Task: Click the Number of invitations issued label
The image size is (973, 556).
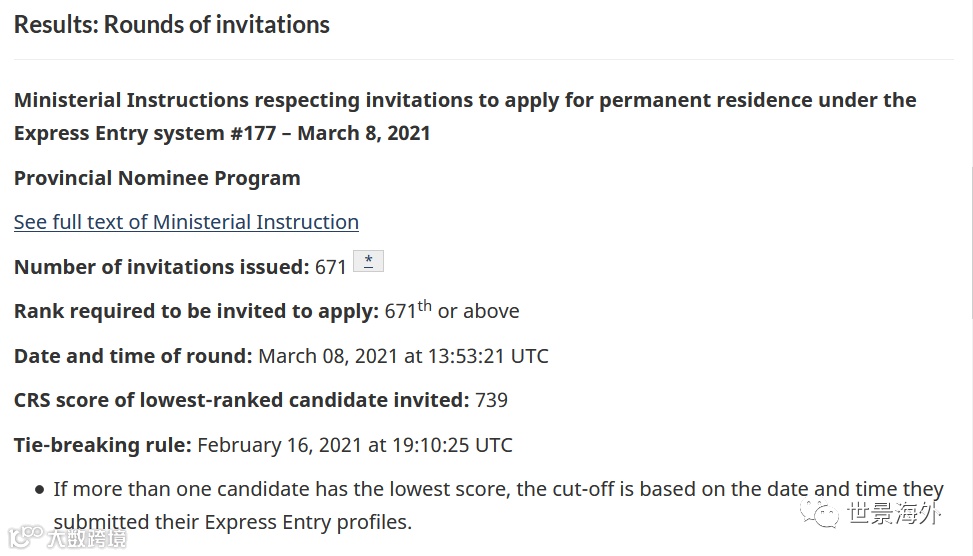Action: [161, 267]
